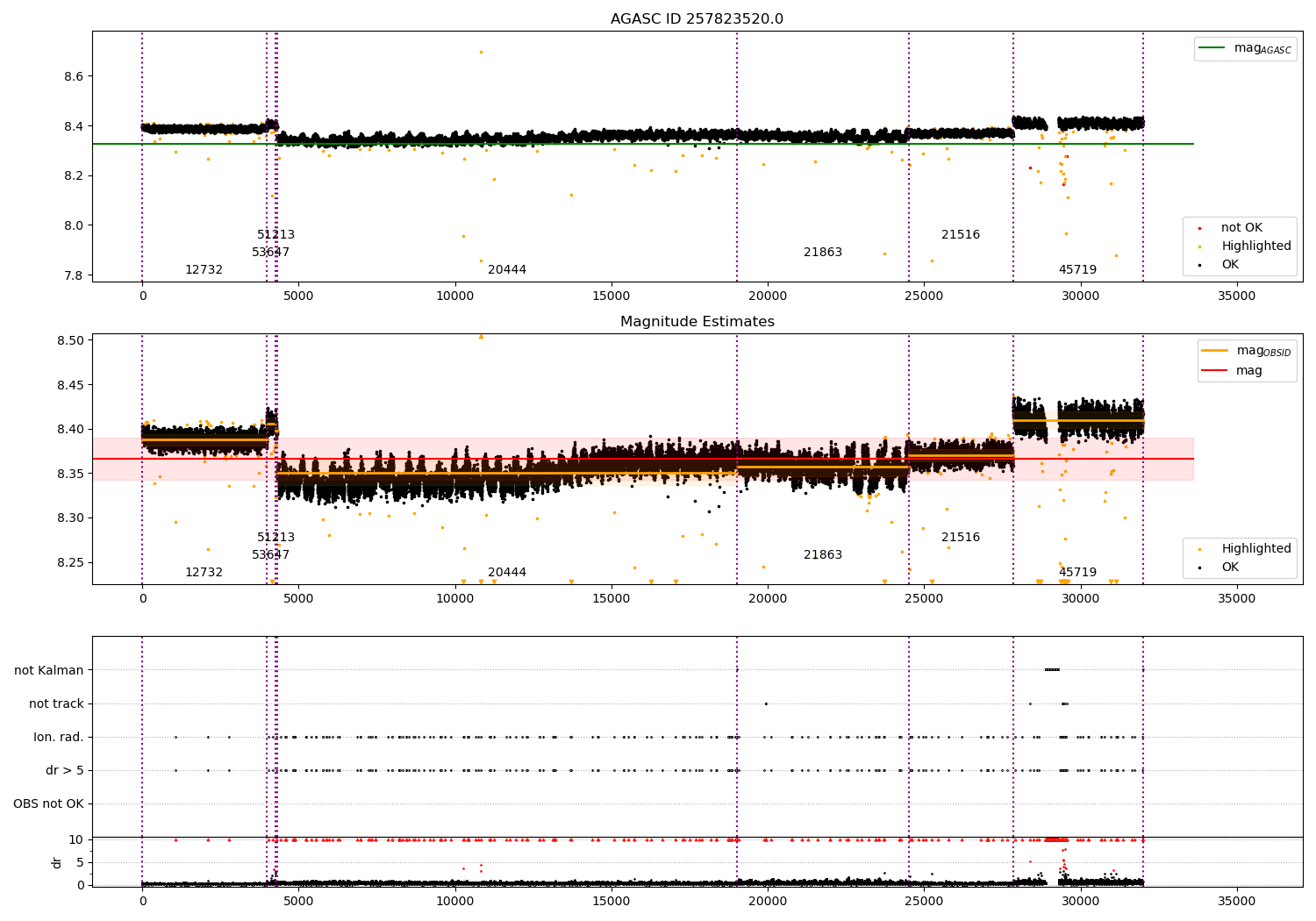Image resolution: width=1316 pixels, height=921 pixels.
Task: Click x-axis tick '20000' under the bottom plot
Action: [768, 902]
